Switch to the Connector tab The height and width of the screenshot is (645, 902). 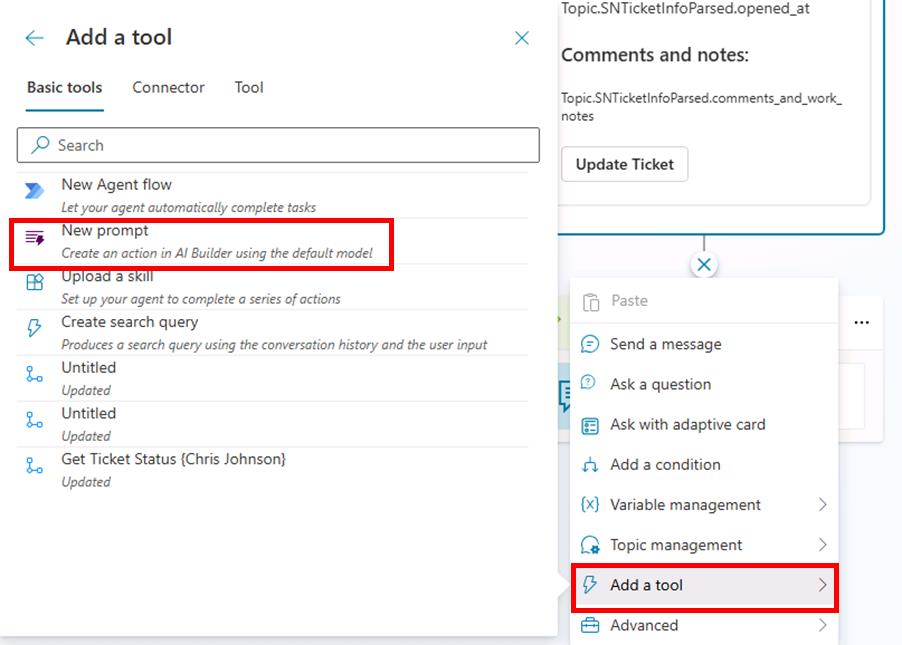tap(168, 88)
